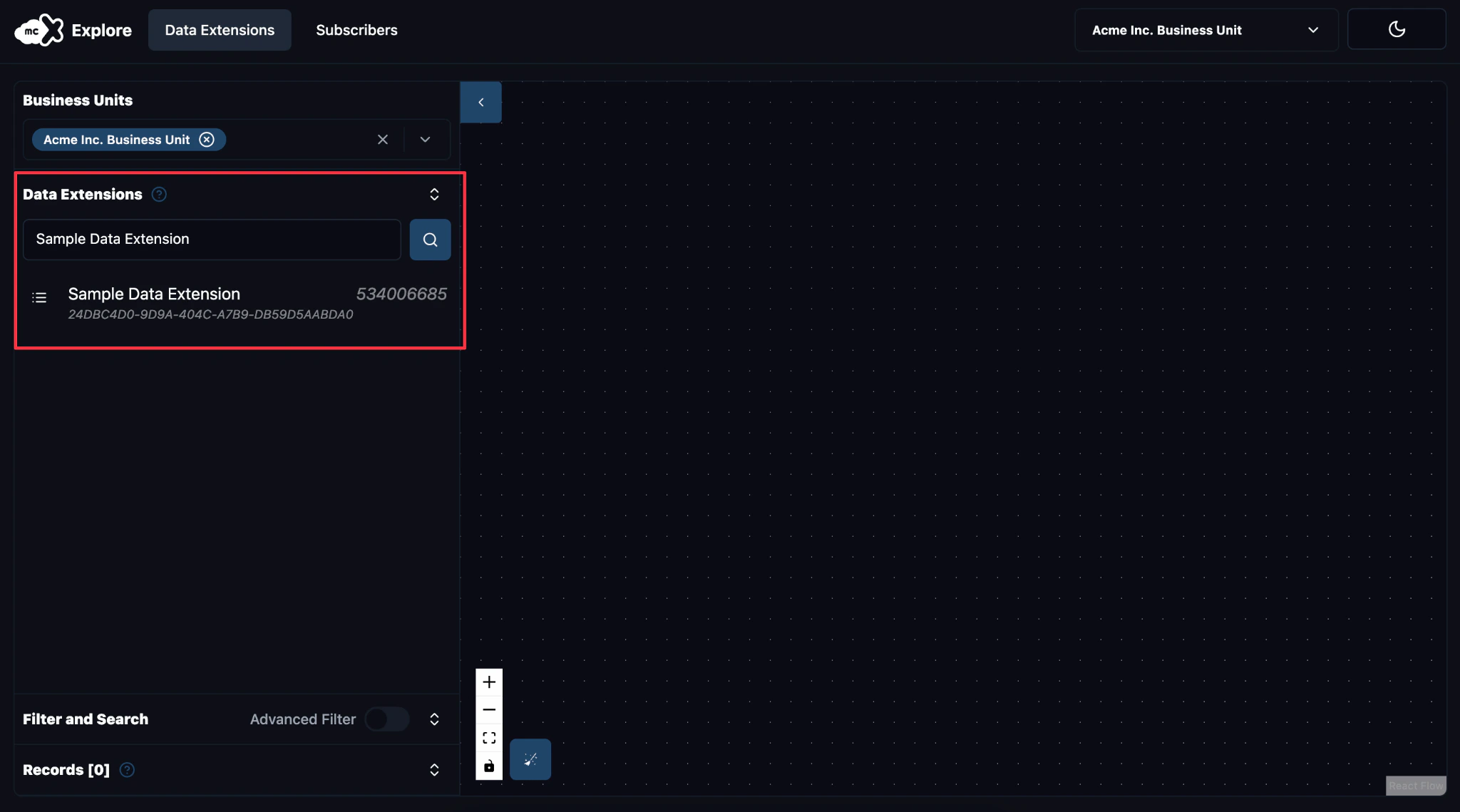Click the MC Explore logo icon
Screen dimensions: 1460x812
coord(39,30)
